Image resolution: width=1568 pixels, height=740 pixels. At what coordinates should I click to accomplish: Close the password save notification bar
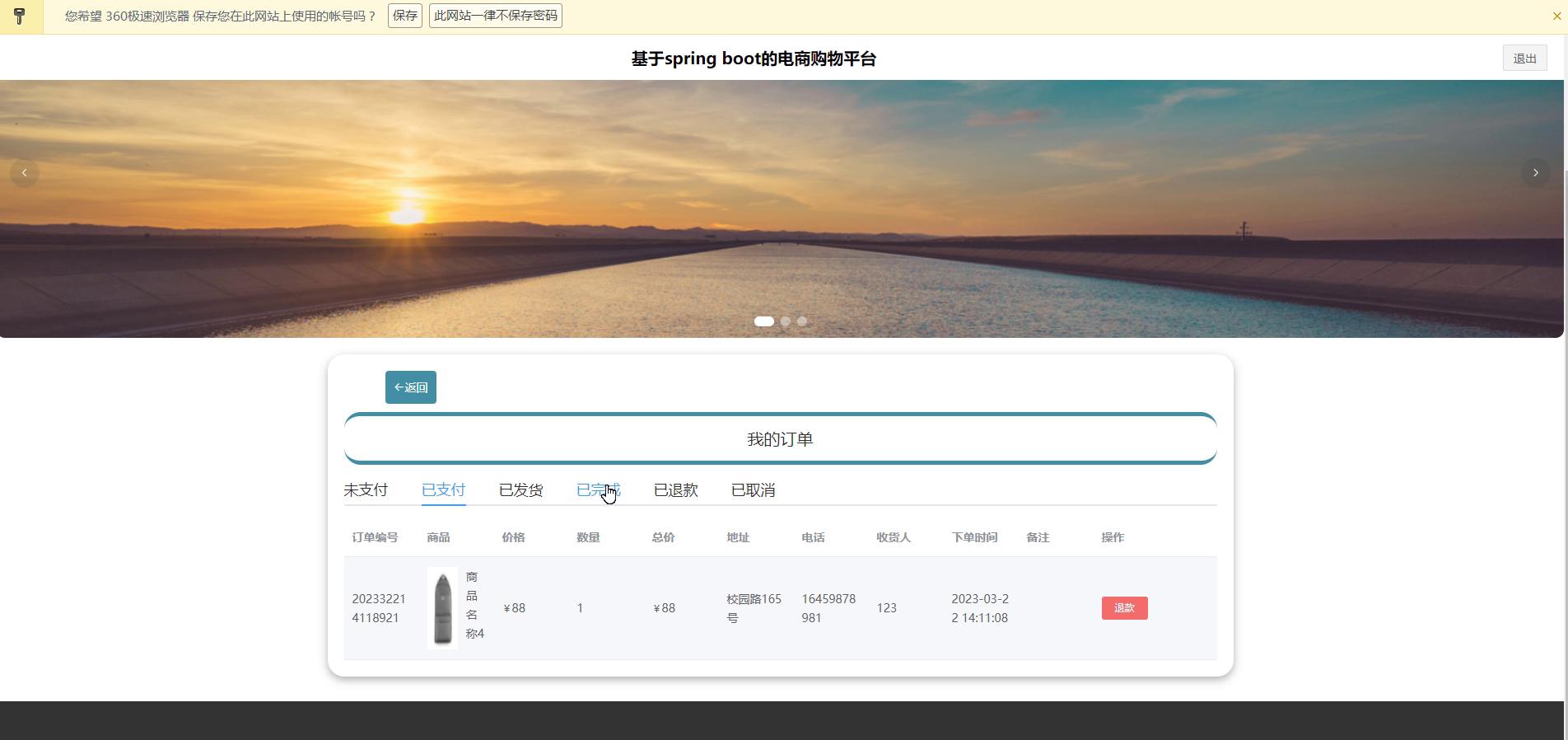click(1556, 16)
